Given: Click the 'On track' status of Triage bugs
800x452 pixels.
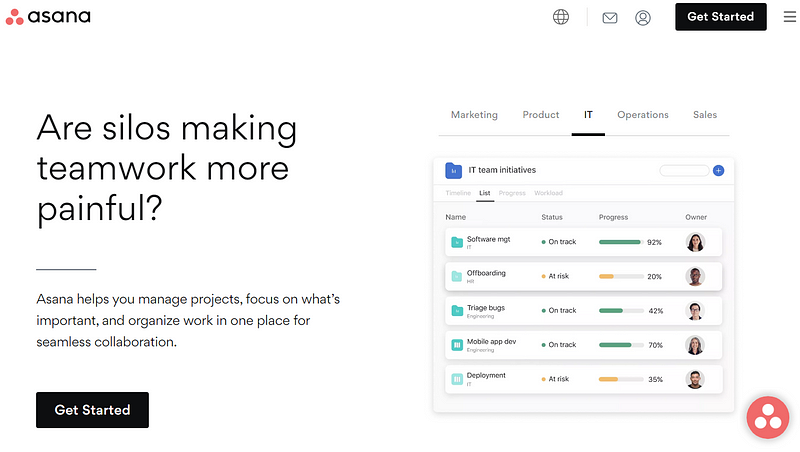Looking at the screenshot, I should coord(559,310).
